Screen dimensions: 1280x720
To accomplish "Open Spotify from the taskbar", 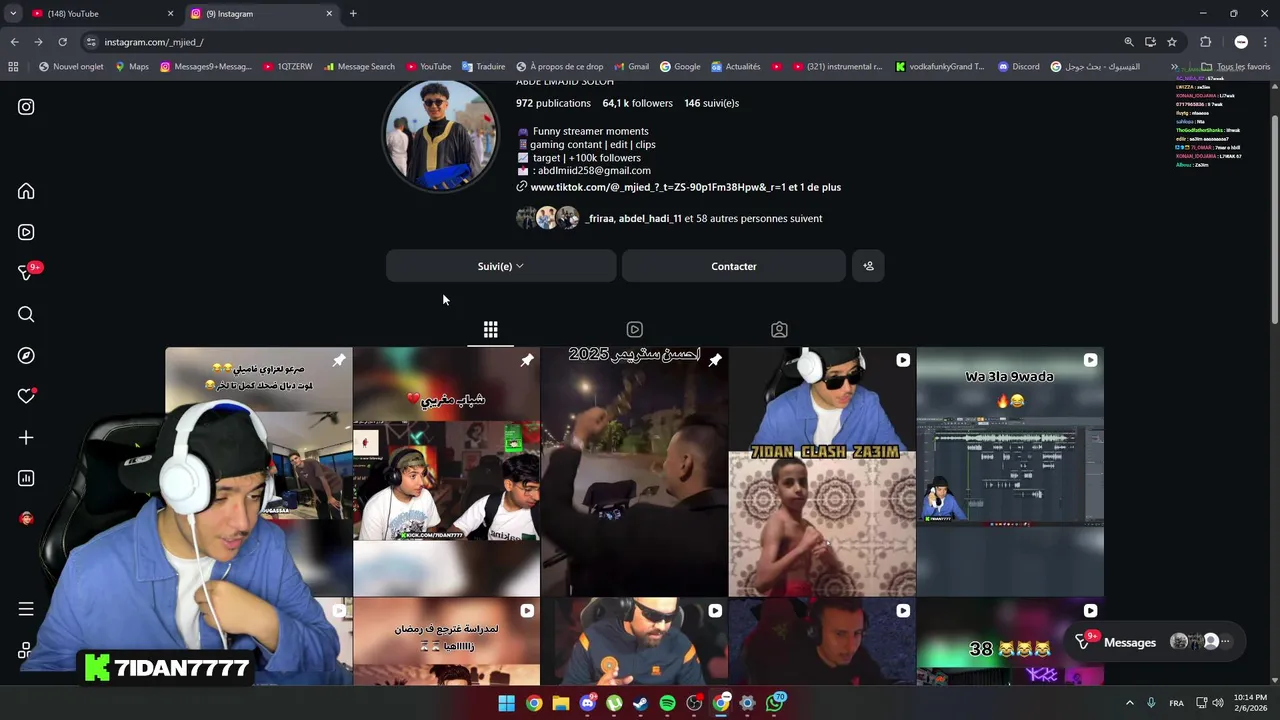I will (667, 703).
